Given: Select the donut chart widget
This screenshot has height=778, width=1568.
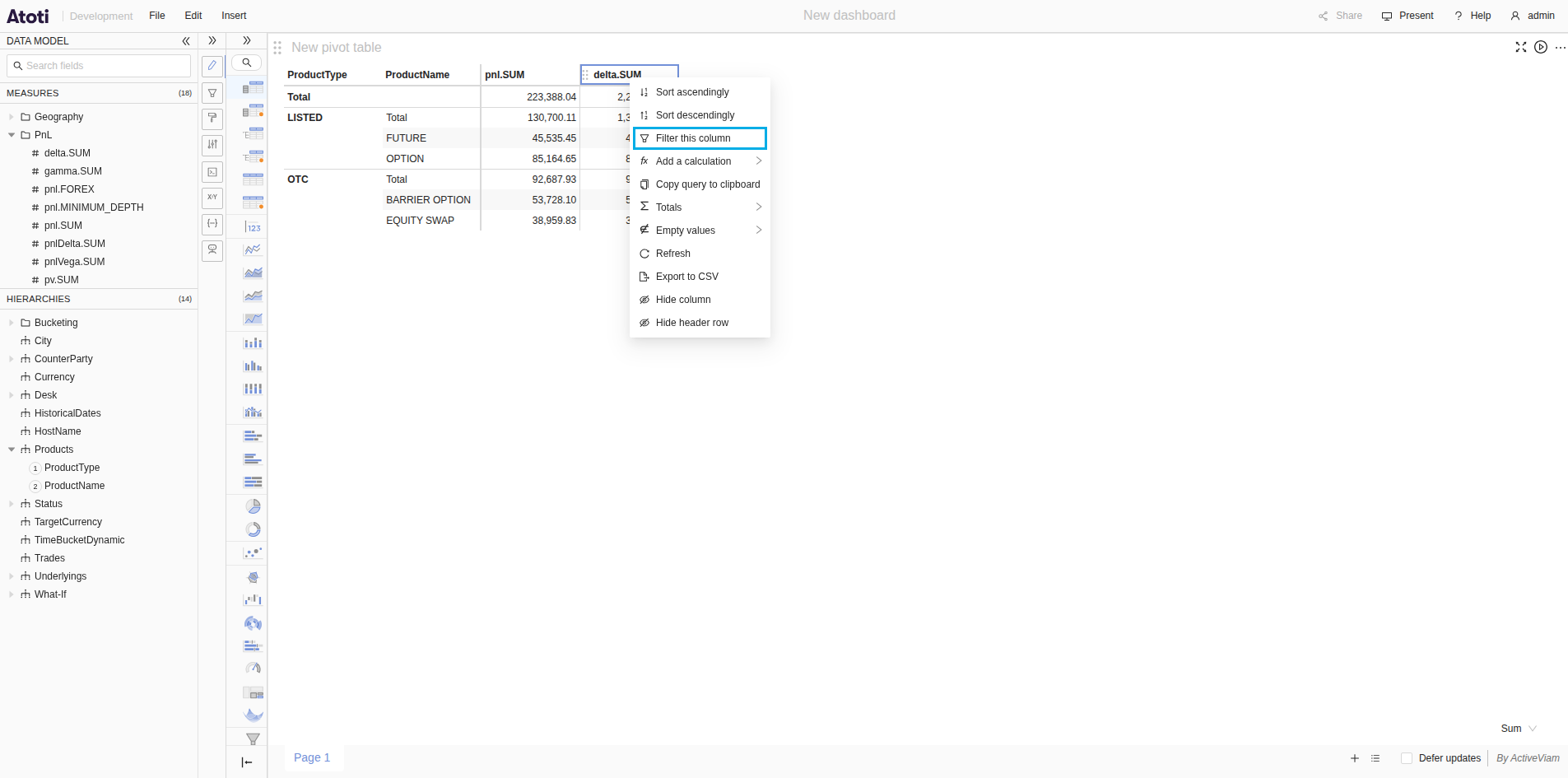Looking at the screenshot, I should click(254, 529).
